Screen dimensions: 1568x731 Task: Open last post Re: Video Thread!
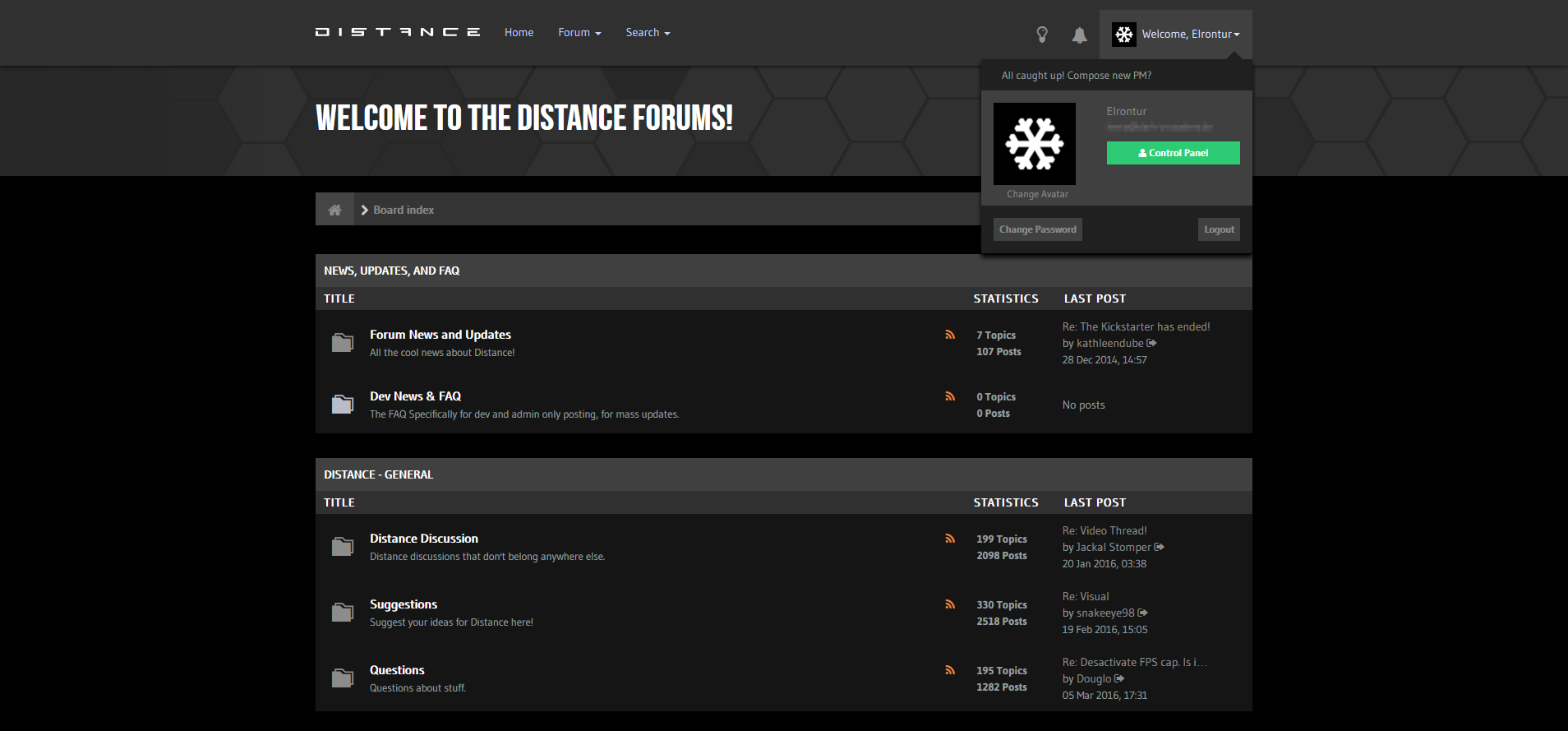coord(1105,530)
